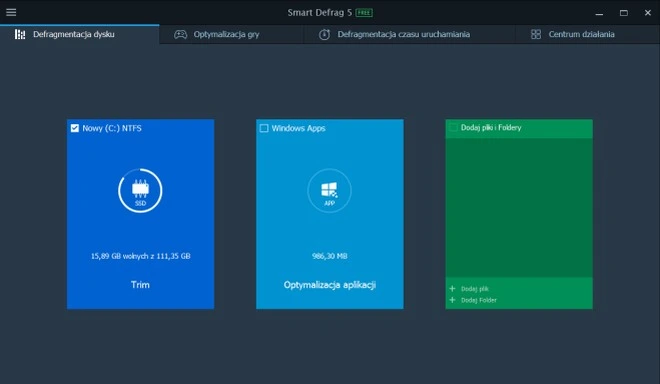This screenshot has width=660, height=384.
Task: Click the FREE edition badge
Action: [364, 13]
